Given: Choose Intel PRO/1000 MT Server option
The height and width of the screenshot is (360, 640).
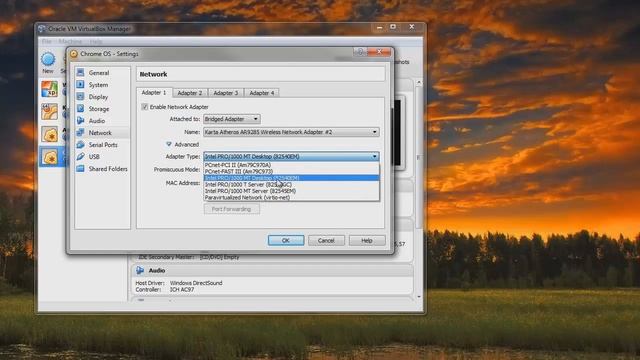Looking at the screenshot, I should tap(291, 191).
